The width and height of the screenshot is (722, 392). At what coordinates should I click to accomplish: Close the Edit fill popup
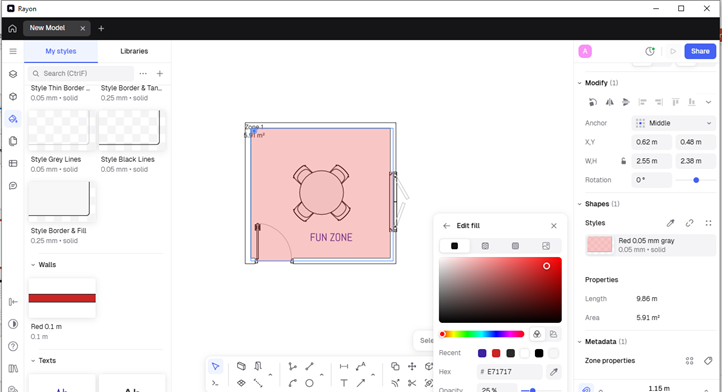click(554, 226)
